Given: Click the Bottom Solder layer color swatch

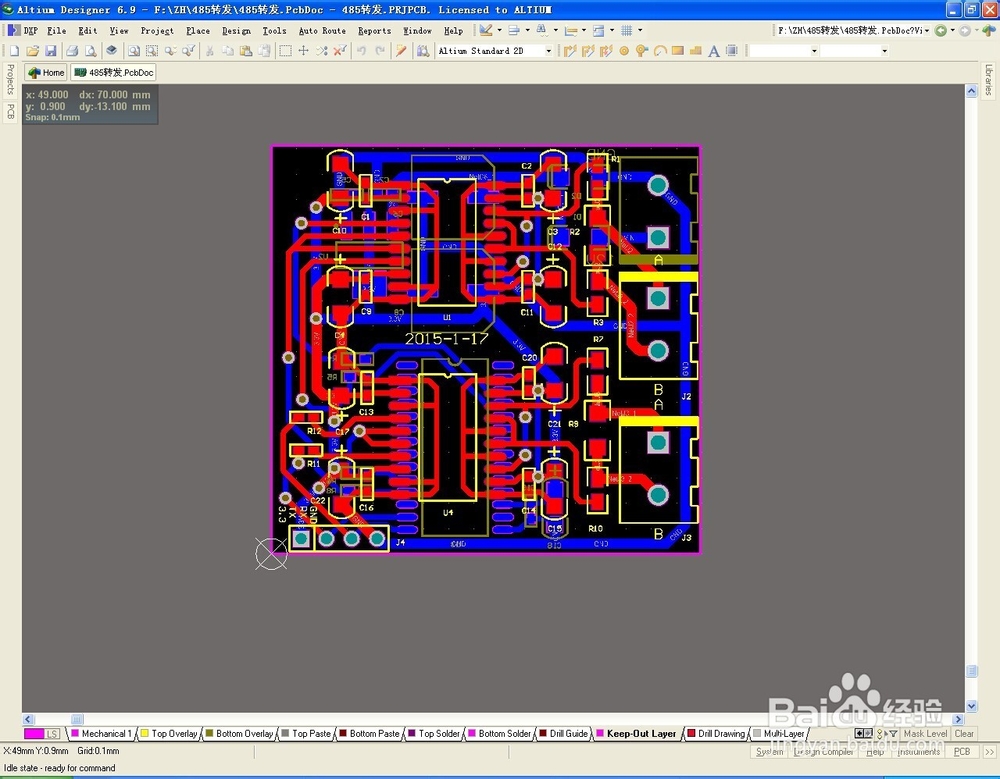Looking at the screenshot, I should tap(472, 734).
